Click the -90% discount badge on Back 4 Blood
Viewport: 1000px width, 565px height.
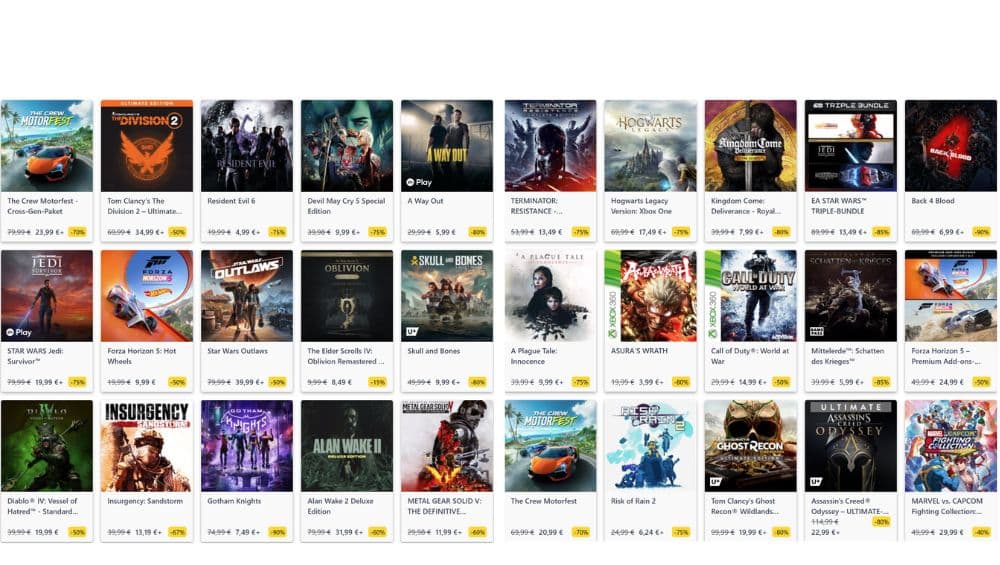click(982, 232)
